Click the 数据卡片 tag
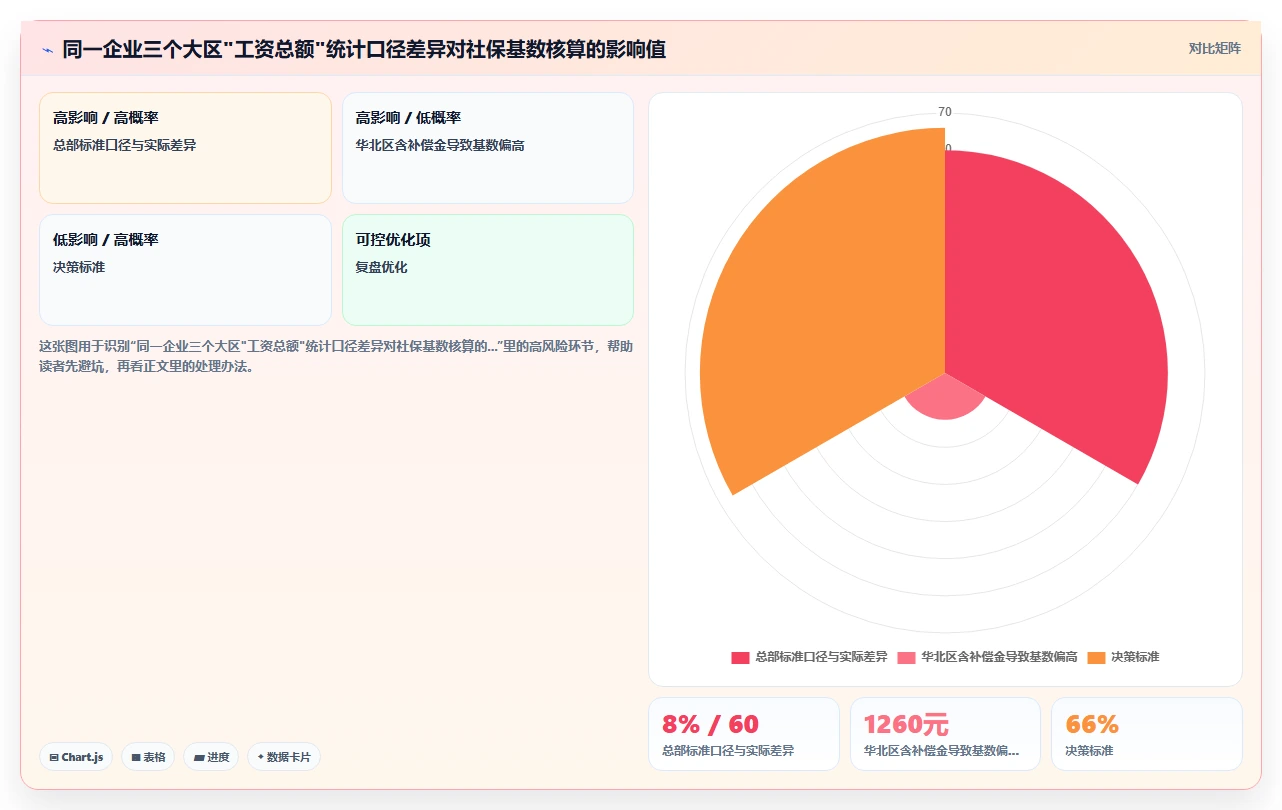This screenshot has width=1282, height=810. (x=284, y=757)
